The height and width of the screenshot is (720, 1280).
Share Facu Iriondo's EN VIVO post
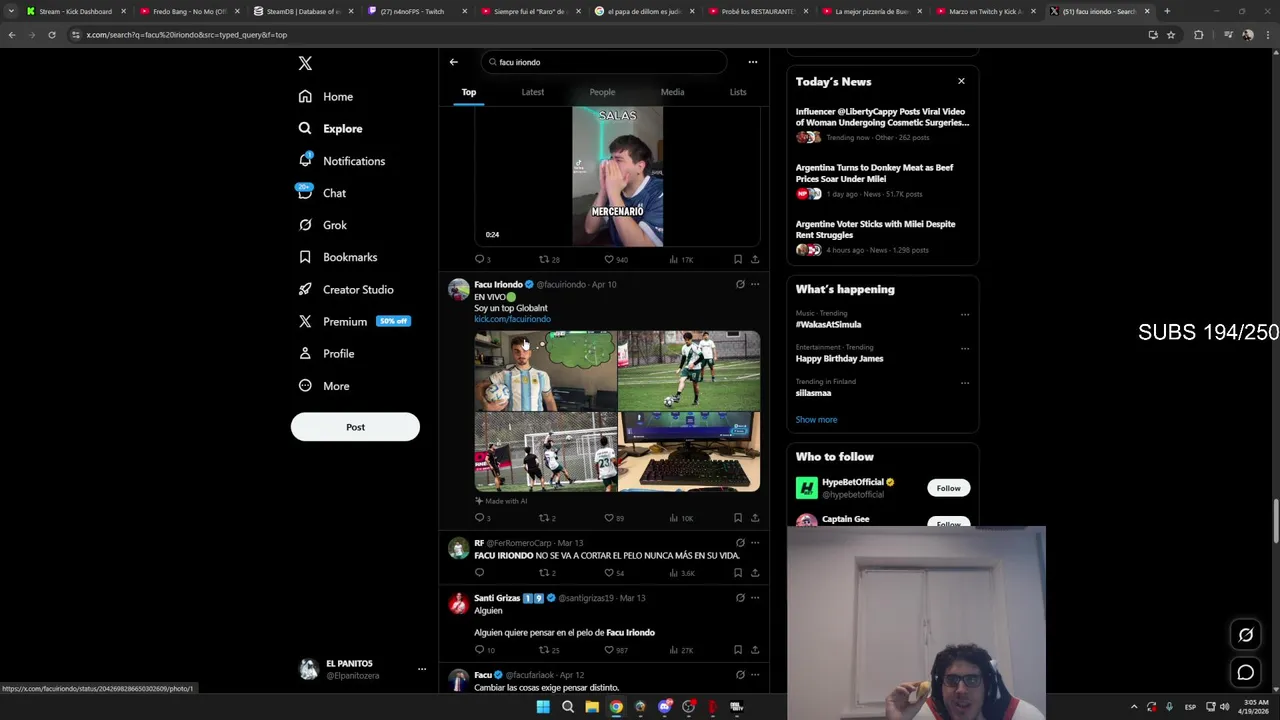click(755, 518)
